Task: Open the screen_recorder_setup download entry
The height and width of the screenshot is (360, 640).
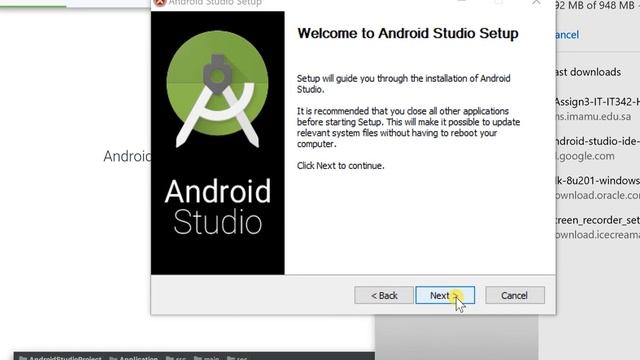Action: (x=597, y=220)
